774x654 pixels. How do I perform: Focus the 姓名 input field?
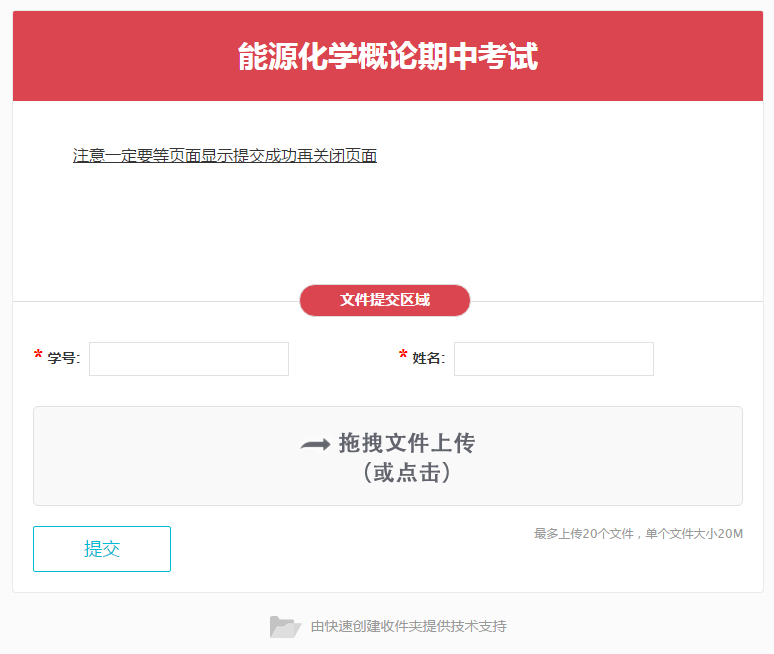click(x=554, y=359)
